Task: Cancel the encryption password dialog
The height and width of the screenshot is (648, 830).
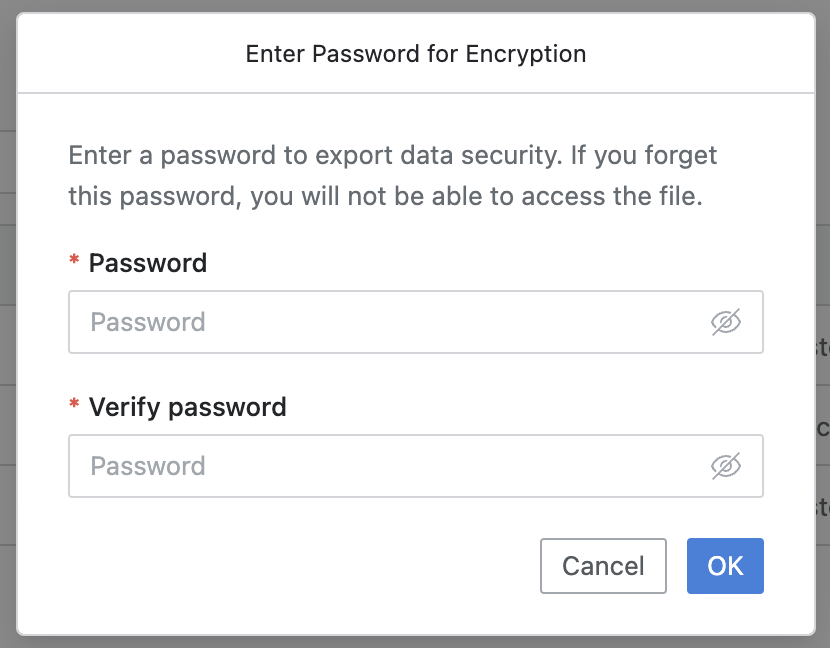Action: click(603, 566)
